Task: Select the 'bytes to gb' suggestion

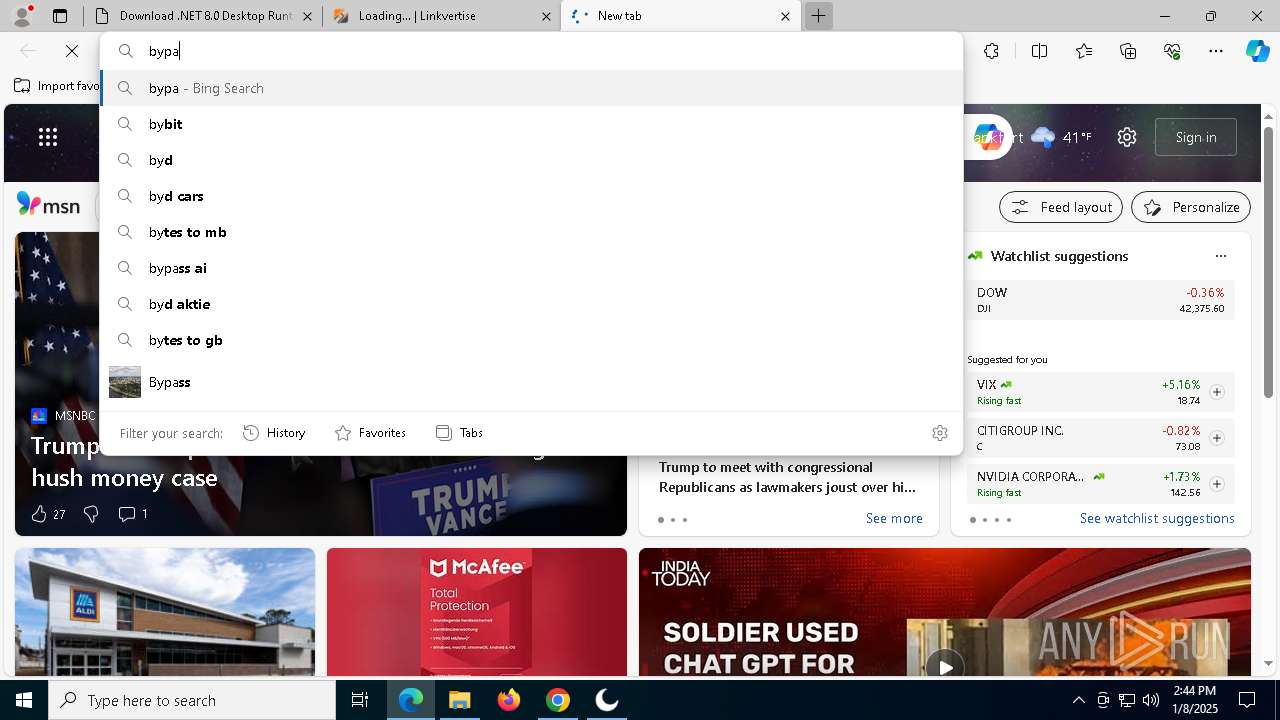Action: pyautogui.click(x=531, y=340)
